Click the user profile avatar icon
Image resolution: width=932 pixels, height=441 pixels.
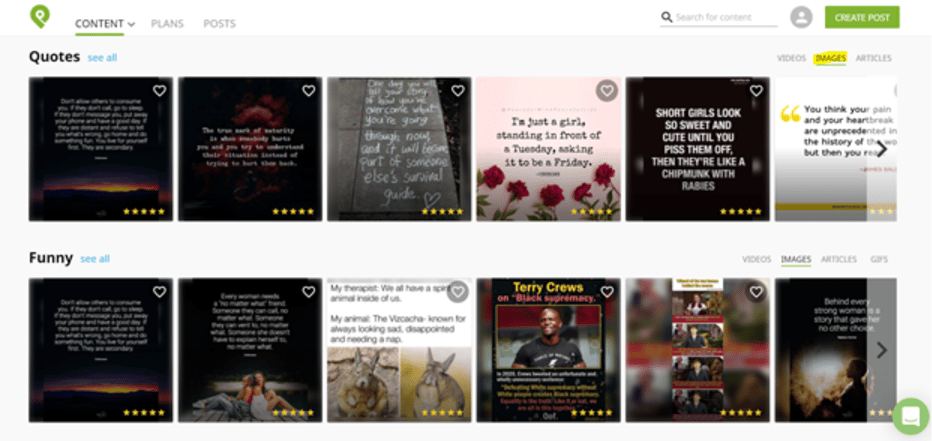800,17
